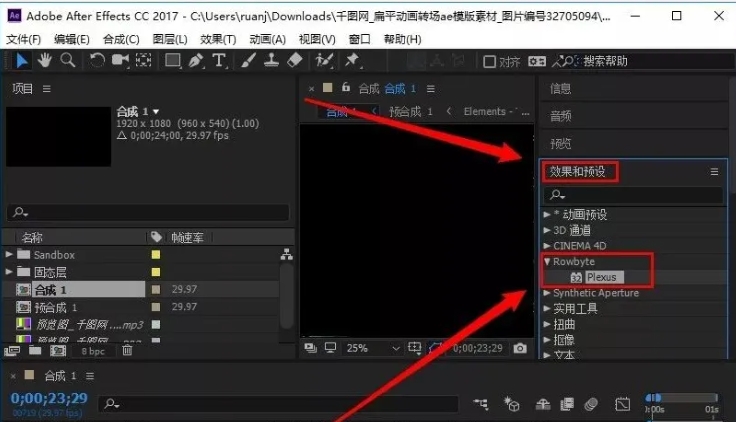Expand the 3D 通道 category
Viewport: 736px width, 422px height.
click(x=547, y=230)
